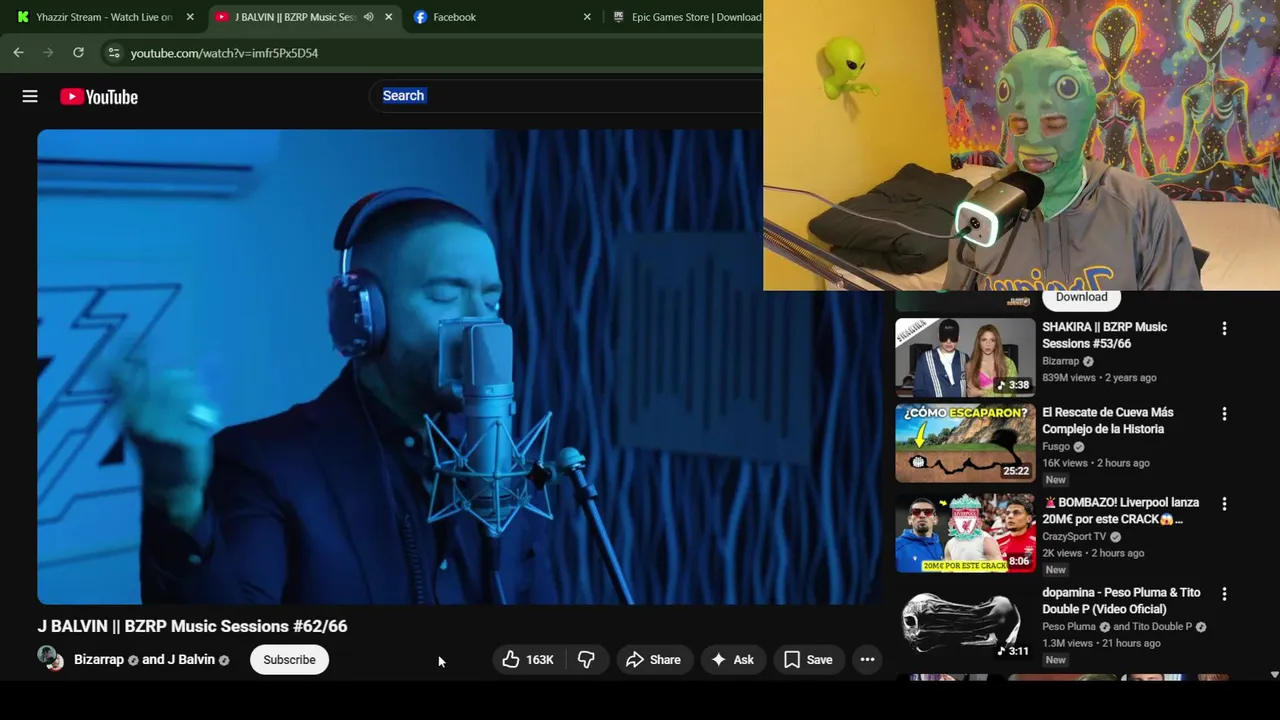Open BOMBAZO Liverpool video thumbnail
The image size is (1280, 720).
click(965, 533)
